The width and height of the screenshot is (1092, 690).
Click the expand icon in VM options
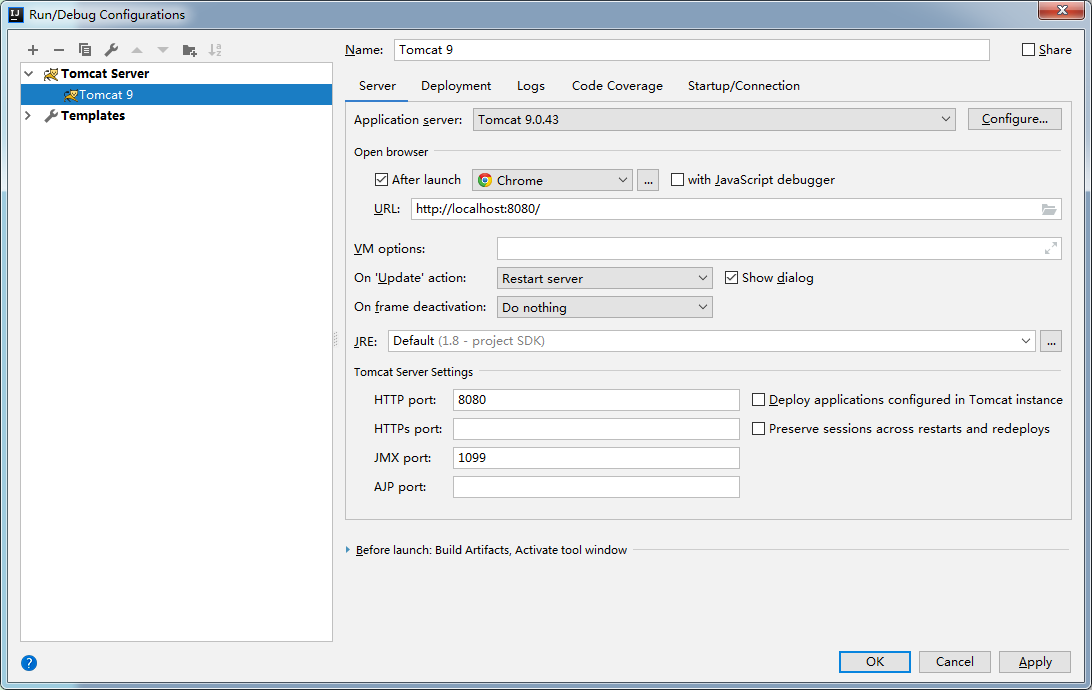[x=1050, y=249]
